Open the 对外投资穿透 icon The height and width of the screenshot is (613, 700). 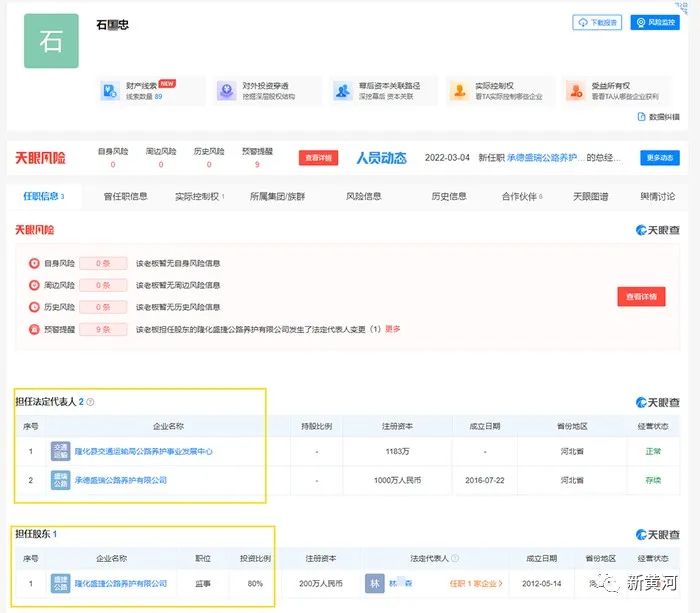pyautogui.click(x=227, y=91)
